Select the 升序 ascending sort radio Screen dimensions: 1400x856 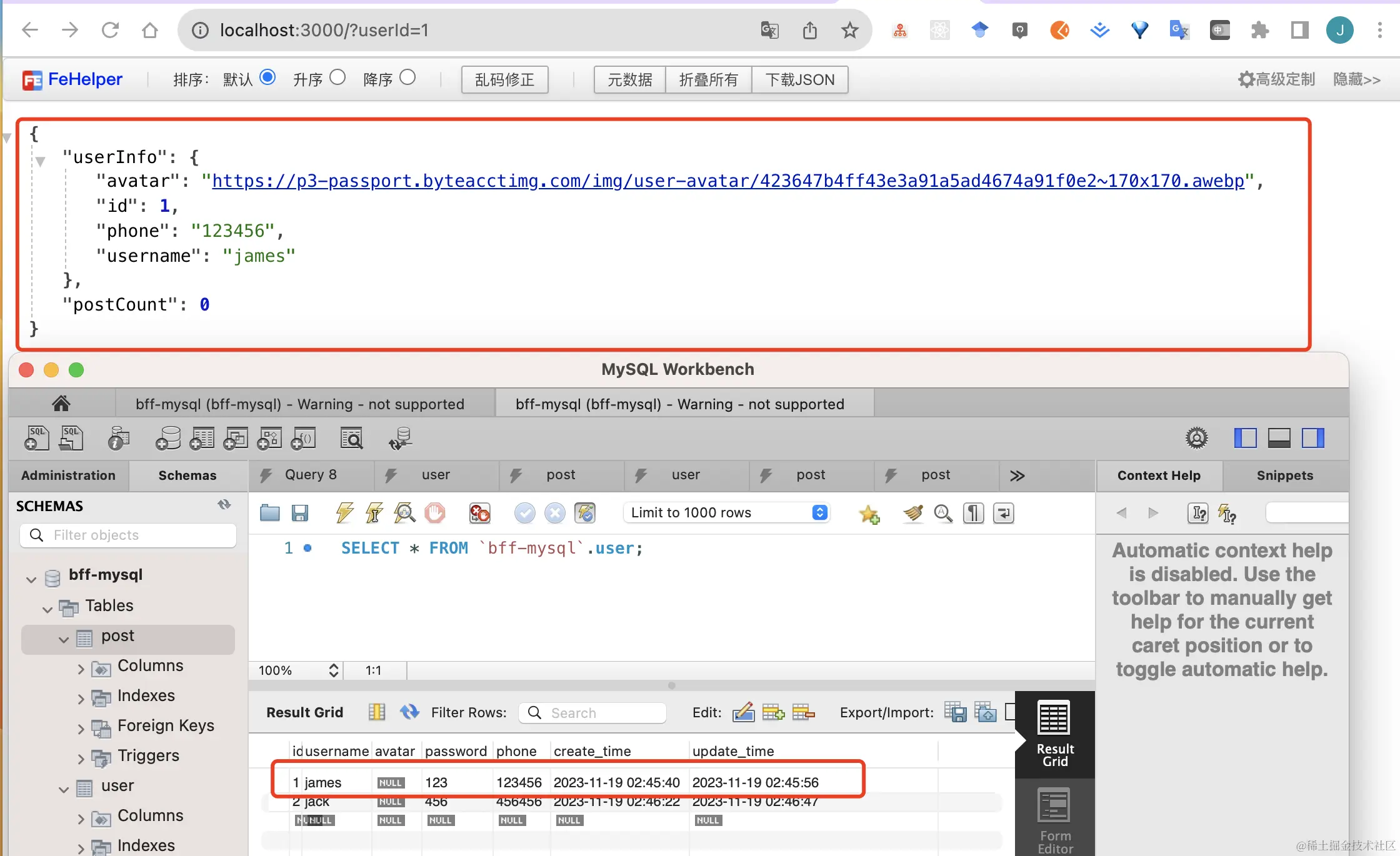pos(337,77)
